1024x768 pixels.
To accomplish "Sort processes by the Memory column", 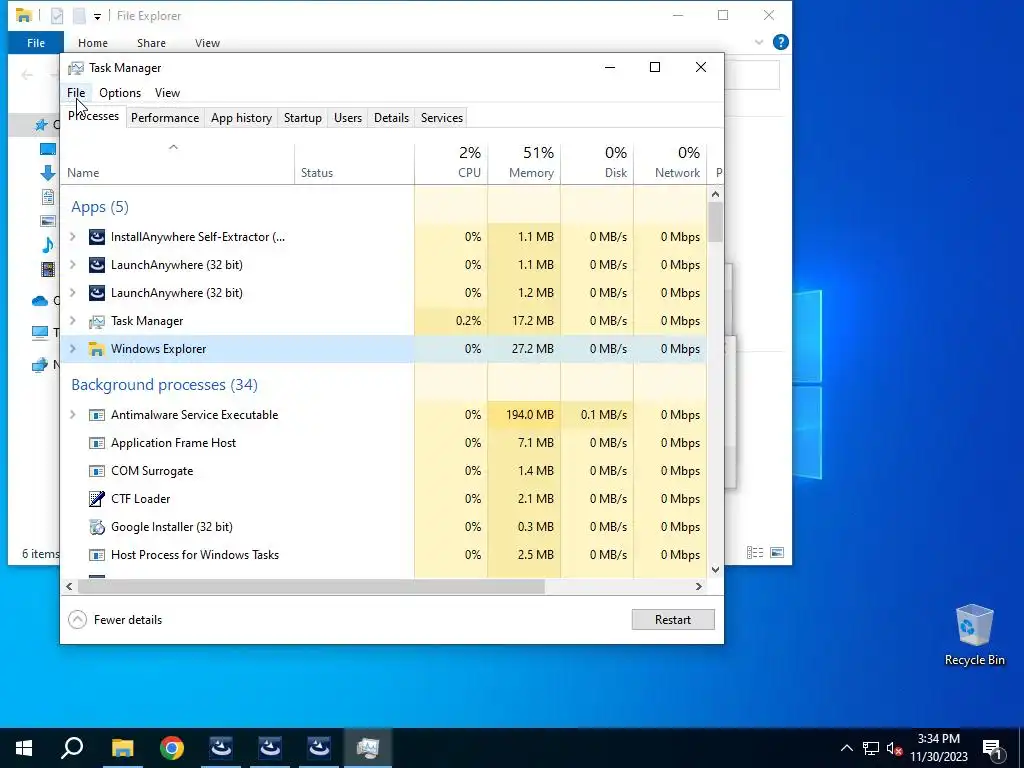I will [524, 163].
